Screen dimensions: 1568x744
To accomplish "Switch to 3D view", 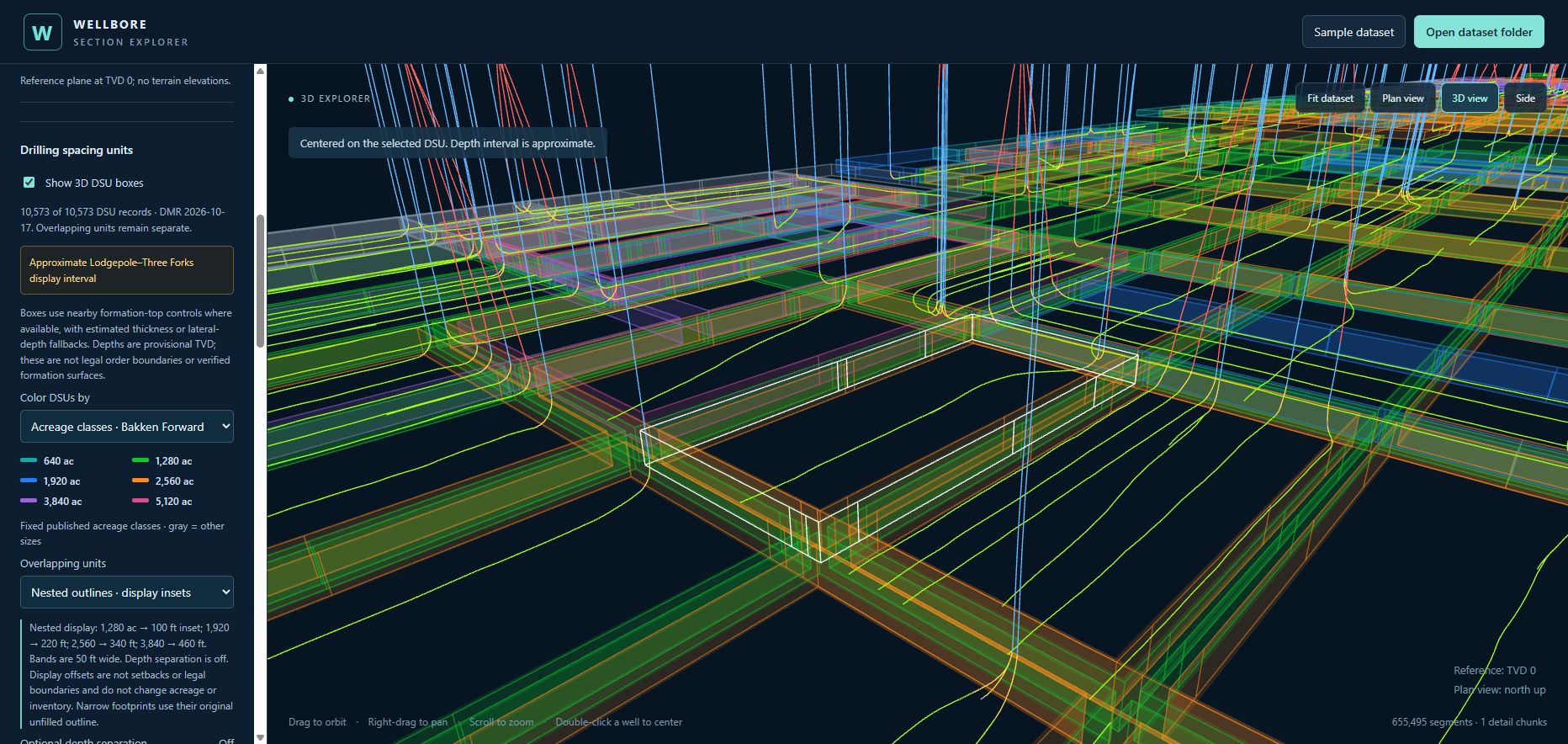I will click(x=1470, y=98).
